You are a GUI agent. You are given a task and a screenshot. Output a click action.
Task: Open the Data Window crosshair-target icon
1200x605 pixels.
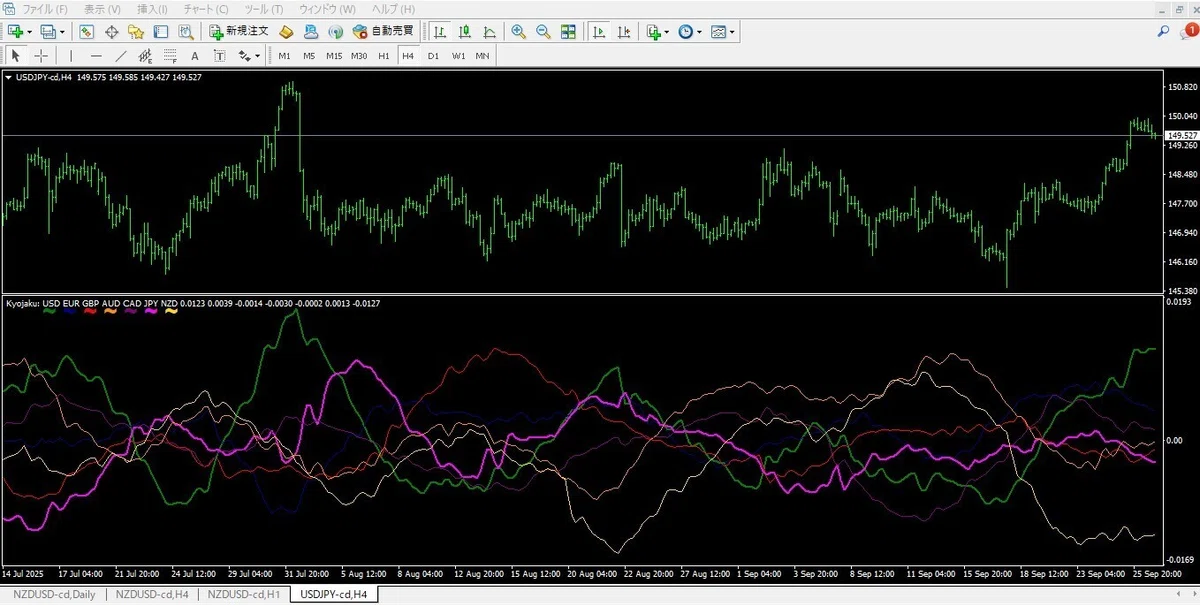[112, 32]
